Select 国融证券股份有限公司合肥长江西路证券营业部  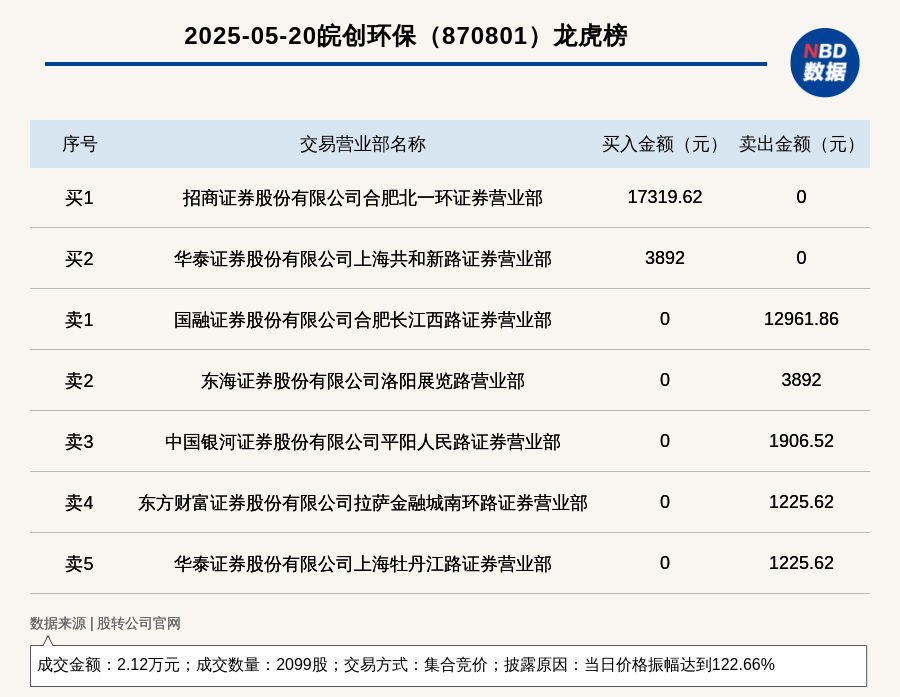tap(363, 320)
